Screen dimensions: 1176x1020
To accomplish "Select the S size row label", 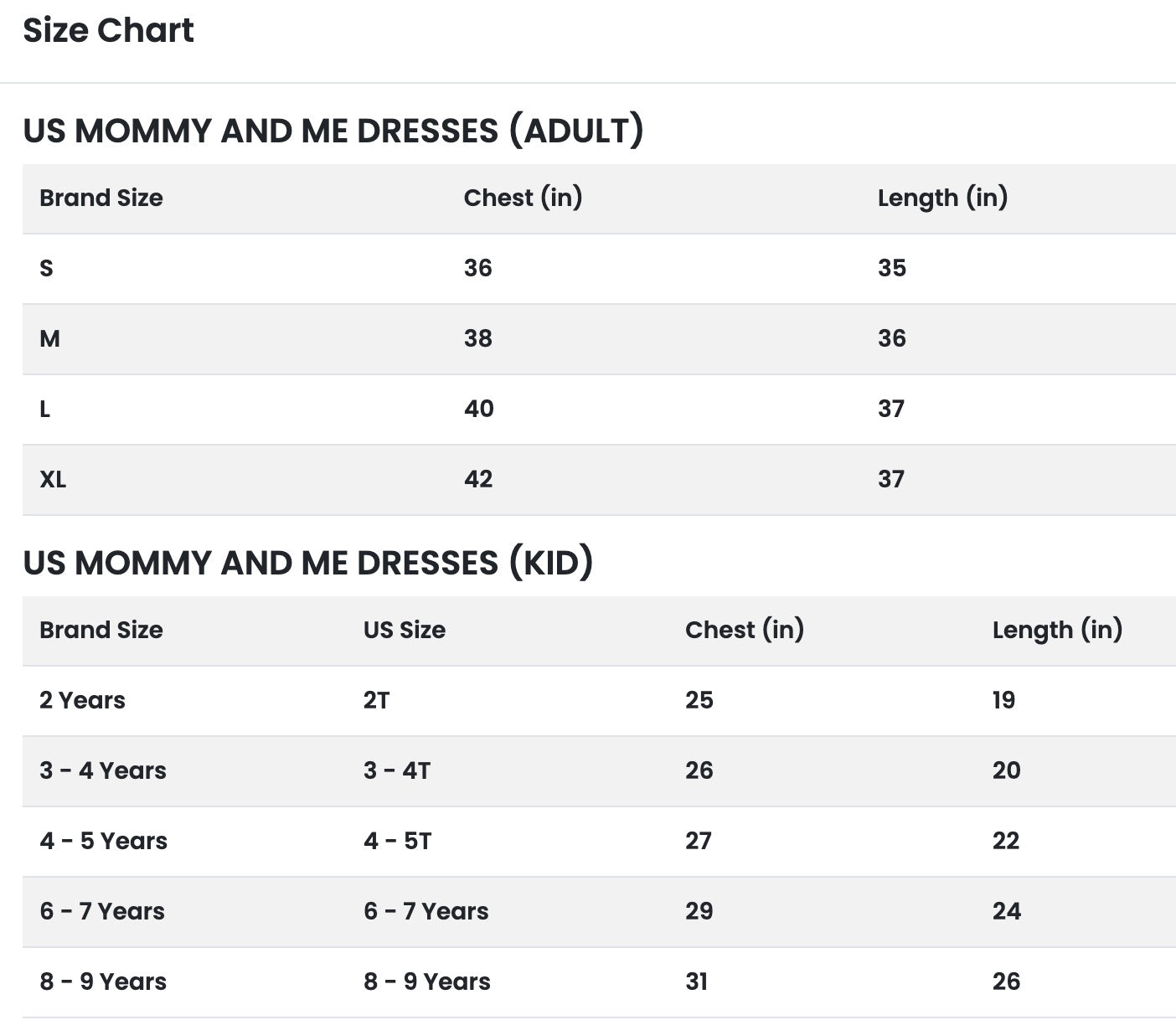I will click(46, 268).
